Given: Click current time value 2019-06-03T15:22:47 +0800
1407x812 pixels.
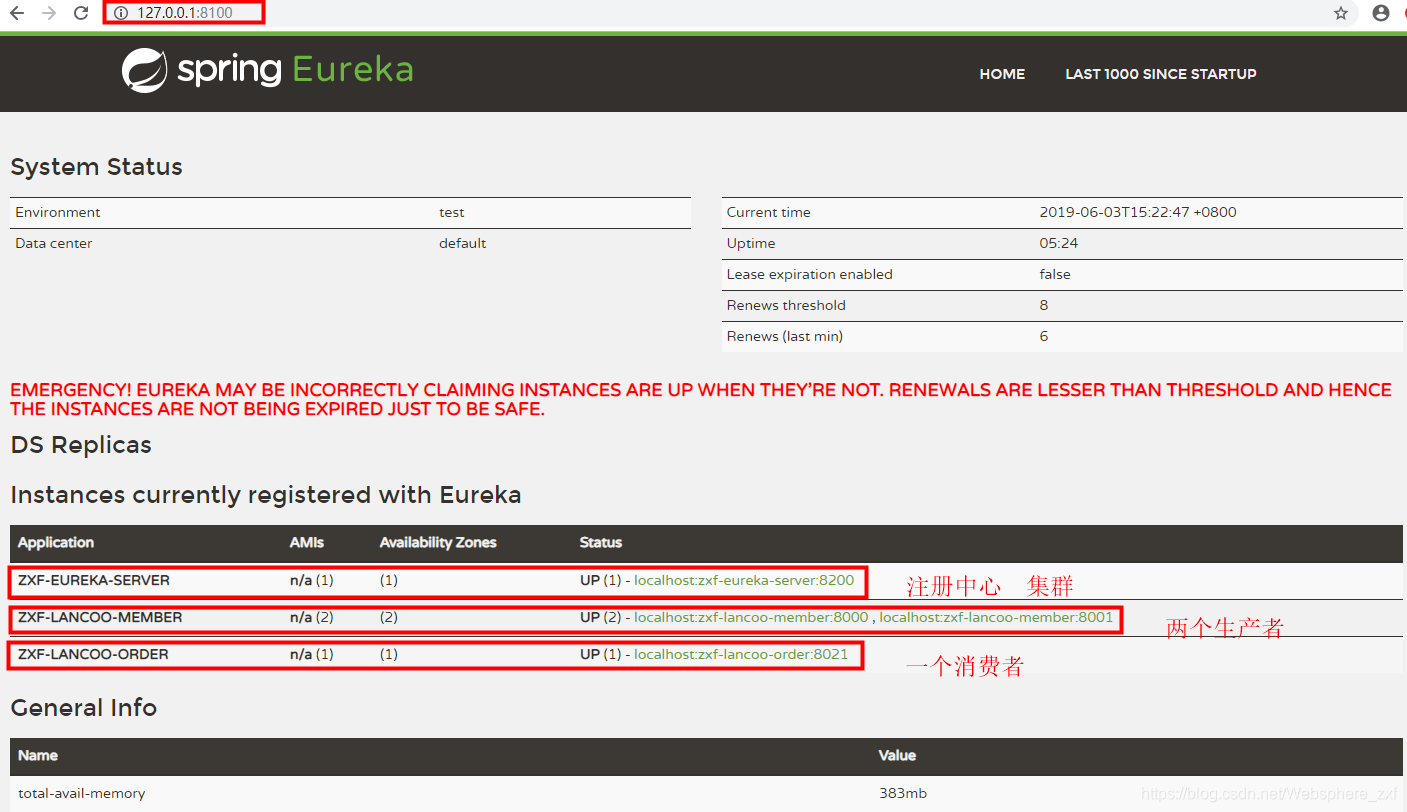Looking at the screenshot, I should [1138, 212].
